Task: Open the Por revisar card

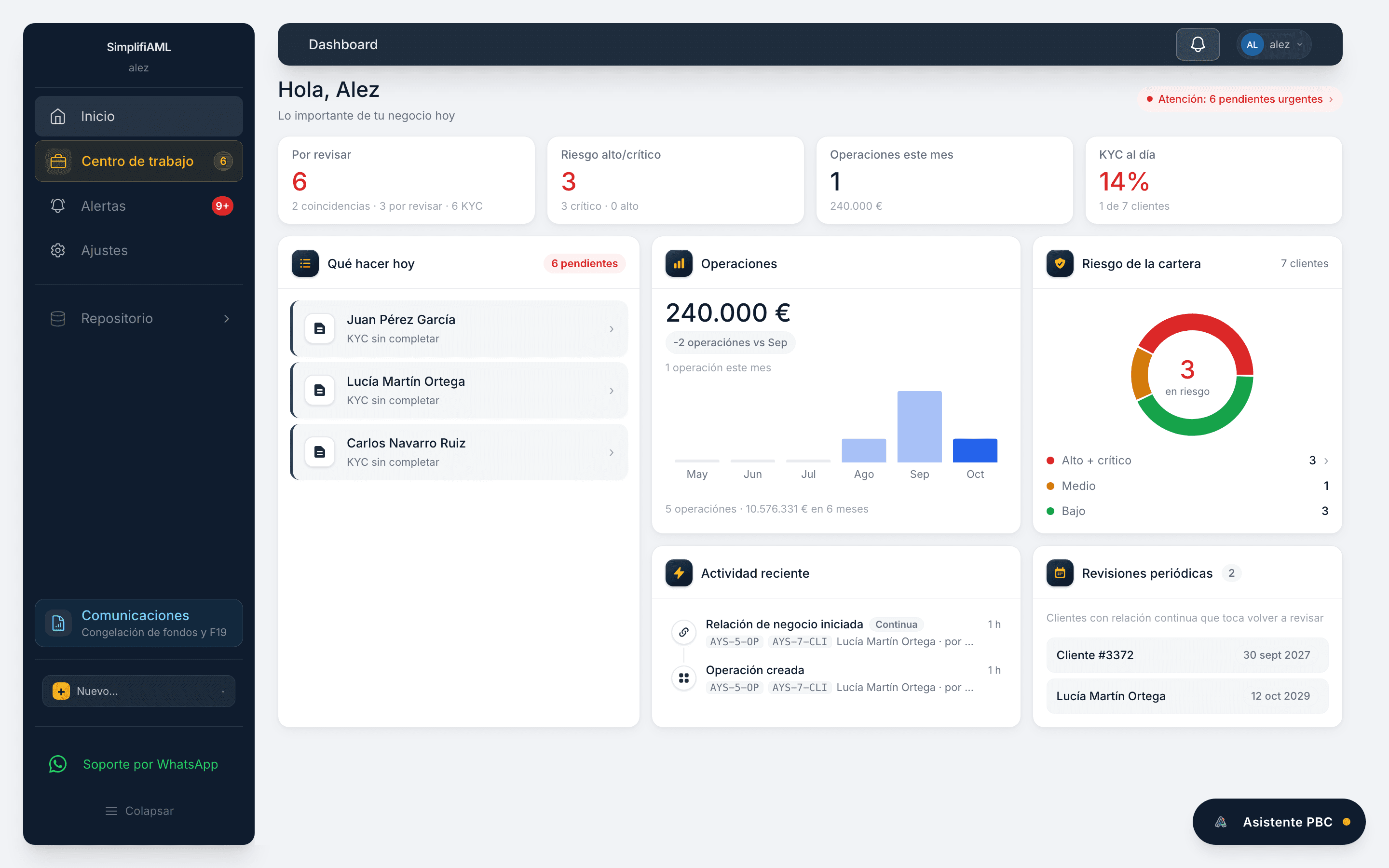Action: (x=407, y=180)
